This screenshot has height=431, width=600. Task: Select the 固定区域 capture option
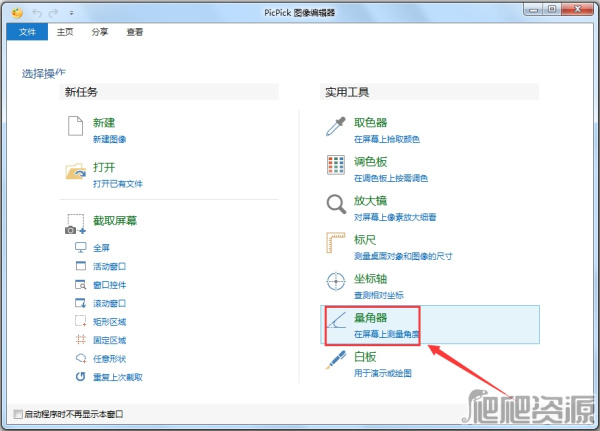[109, 340]
